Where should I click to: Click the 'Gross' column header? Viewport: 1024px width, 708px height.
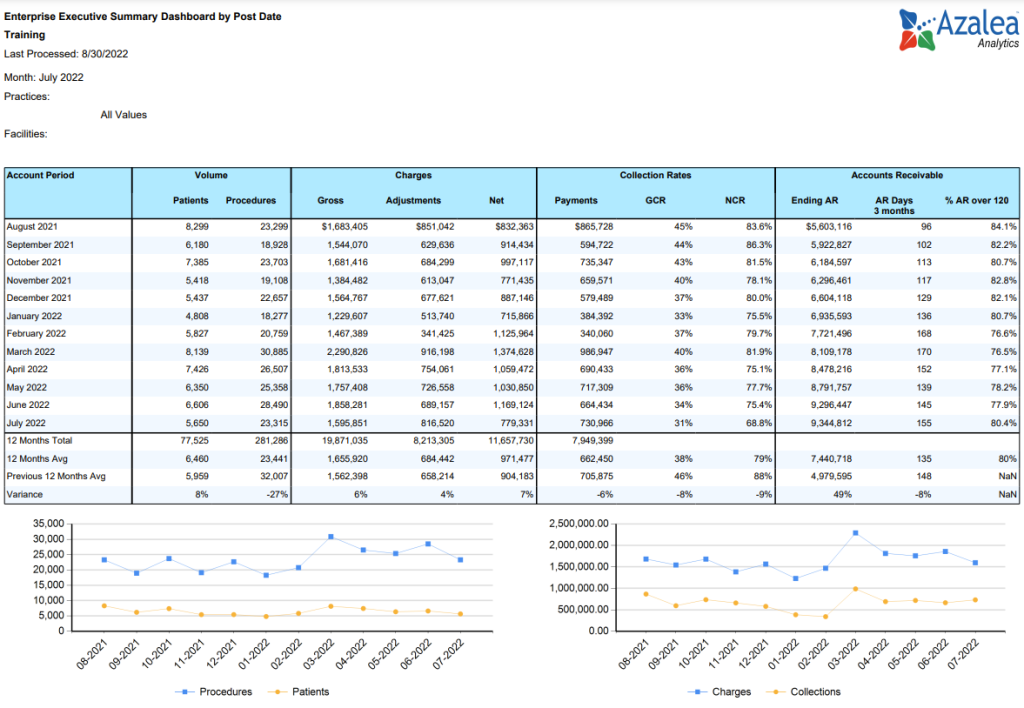pos(330,201)
